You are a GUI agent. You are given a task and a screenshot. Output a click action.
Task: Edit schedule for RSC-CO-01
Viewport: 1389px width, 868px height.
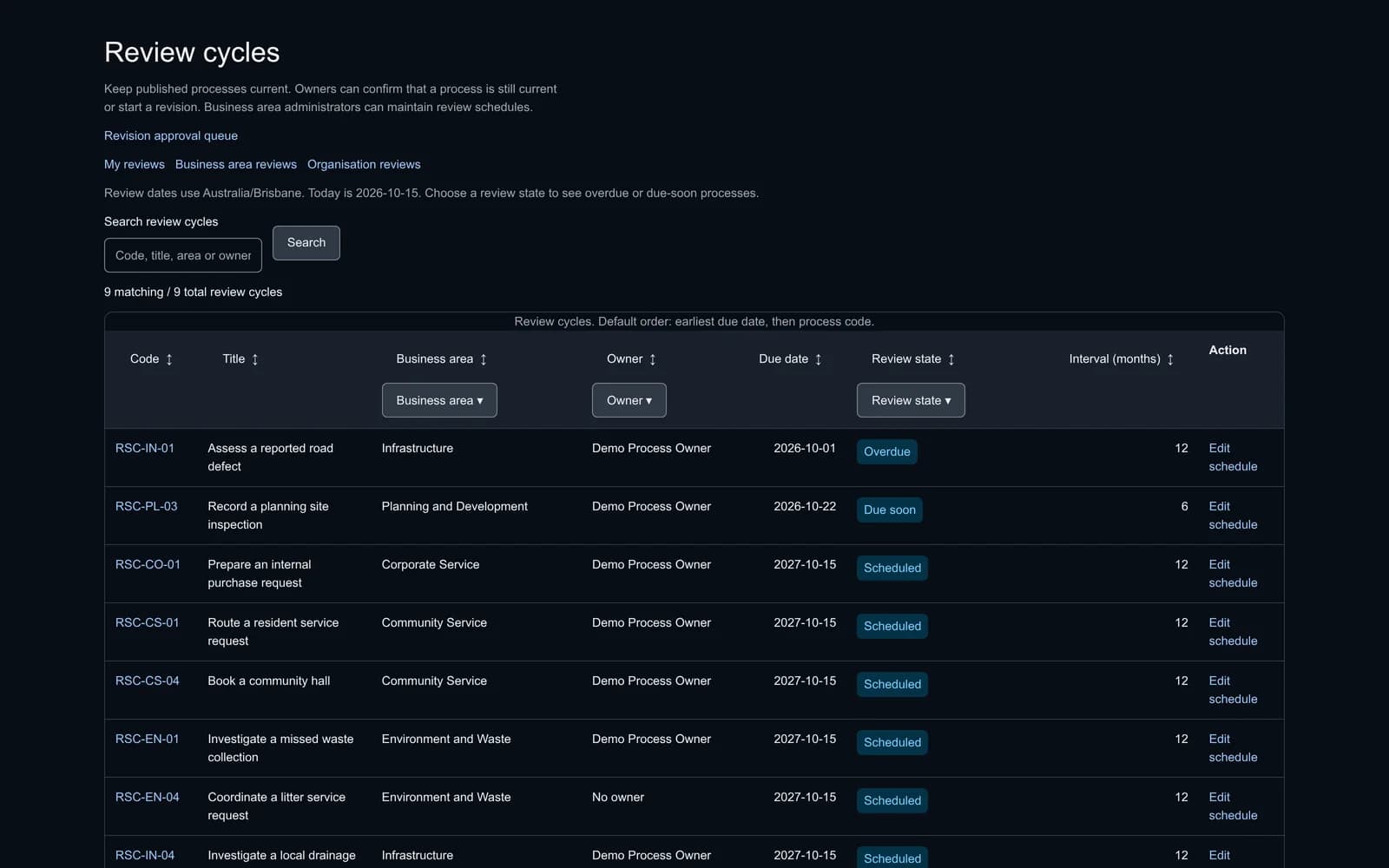pyautogui.click(x=1233, y=574)
